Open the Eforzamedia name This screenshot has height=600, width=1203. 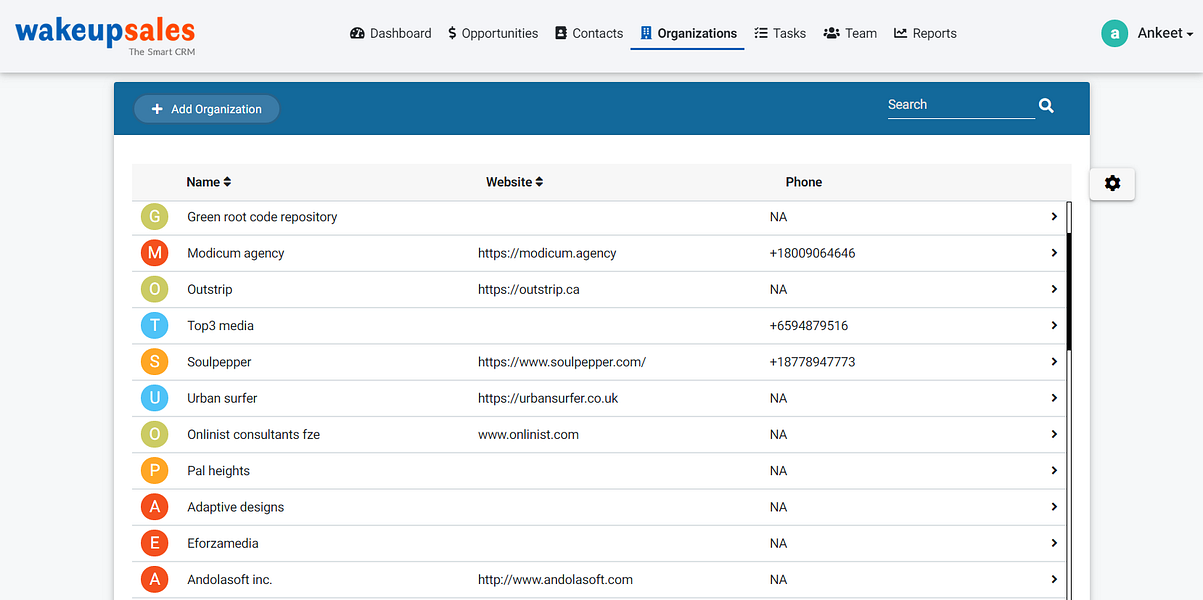click(223, 543)
